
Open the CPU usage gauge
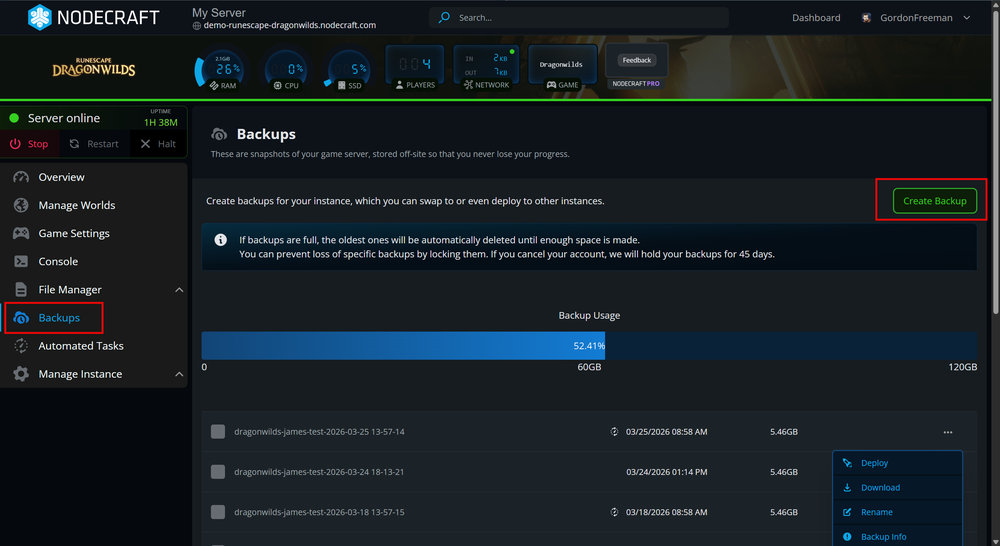pos(286,70)
